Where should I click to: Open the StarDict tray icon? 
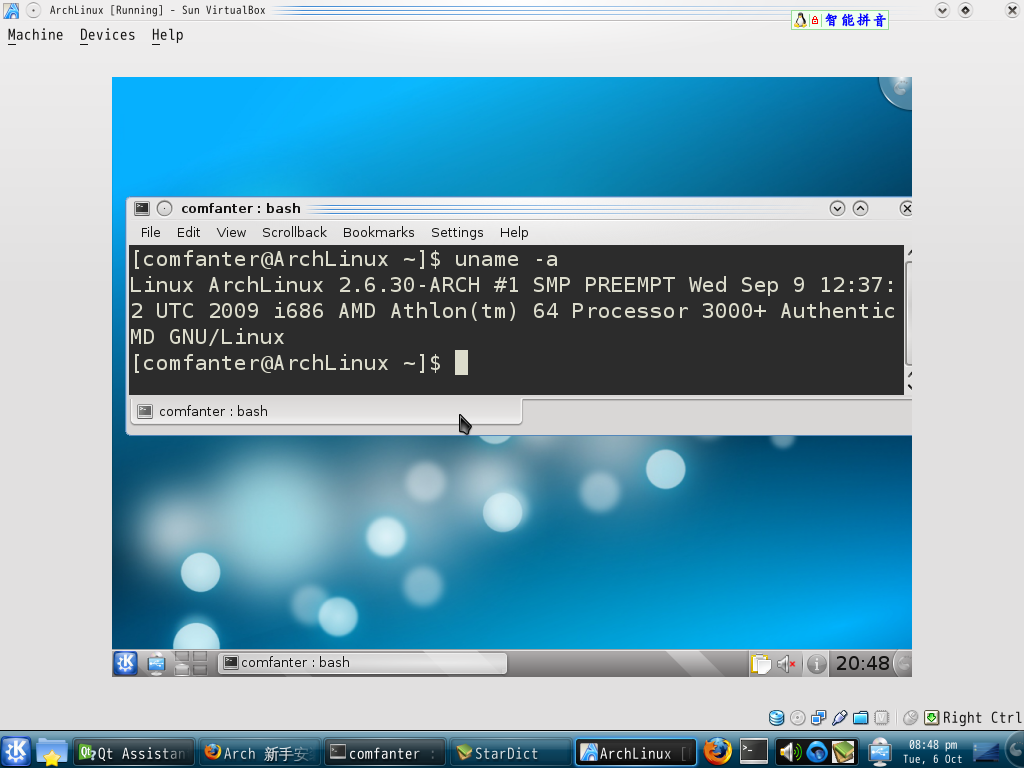tap(843, 752)
